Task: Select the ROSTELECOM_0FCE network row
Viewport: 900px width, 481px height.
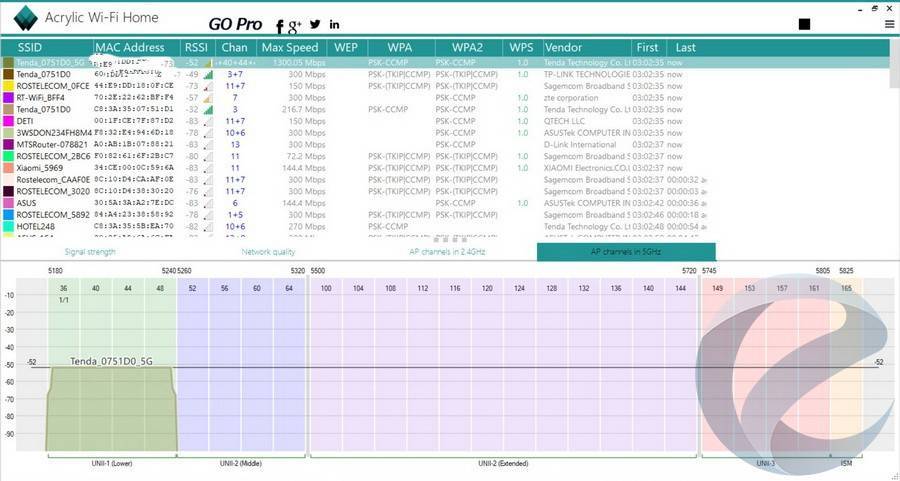Action: point(54,86)
